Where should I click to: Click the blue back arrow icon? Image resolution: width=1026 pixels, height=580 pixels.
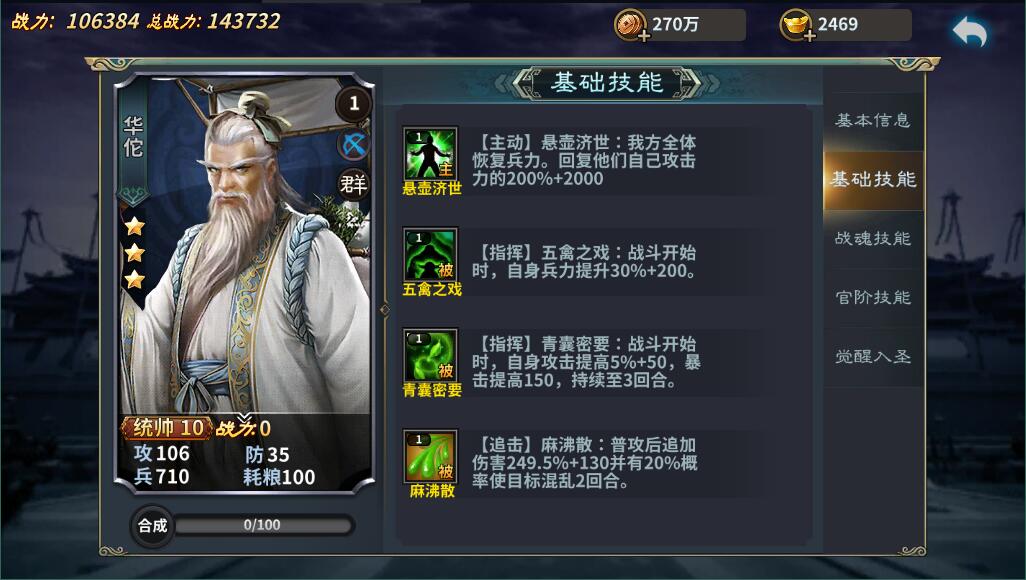point(969,32)
